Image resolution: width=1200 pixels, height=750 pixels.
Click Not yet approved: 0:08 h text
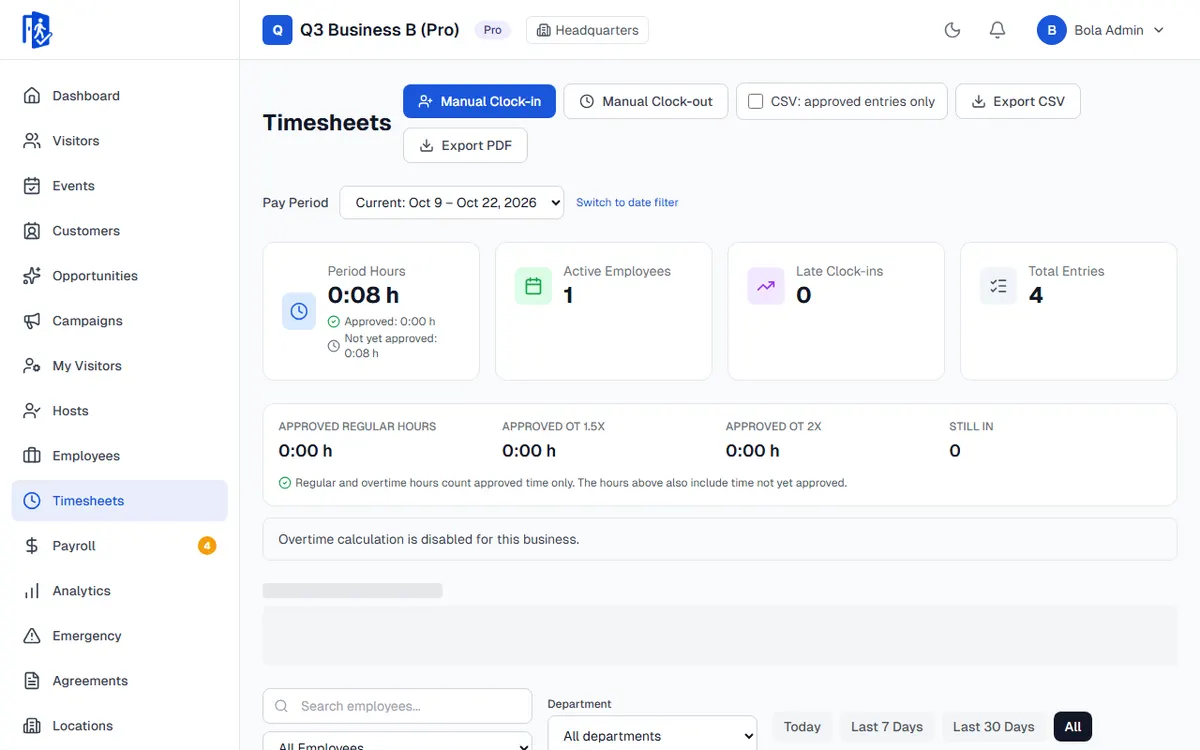pyautogui.click(x=391, y=346)
